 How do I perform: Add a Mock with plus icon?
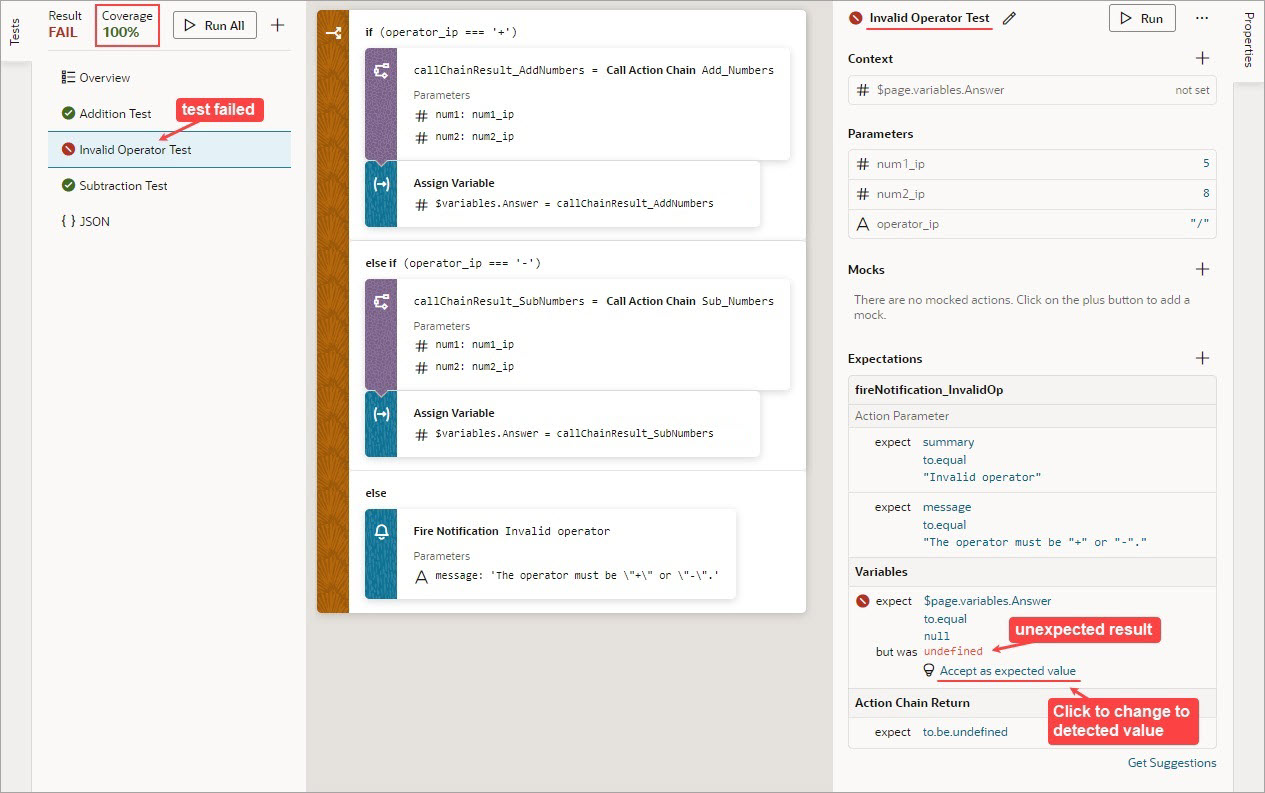click(x=1203, y=269)
